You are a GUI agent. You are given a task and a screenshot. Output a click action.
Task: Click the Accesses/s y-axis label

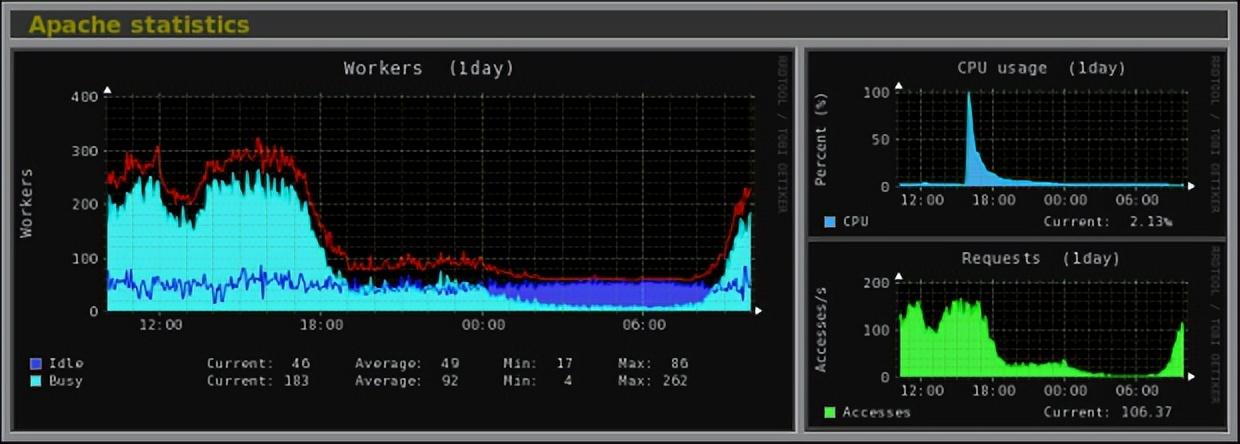(821, 330)
